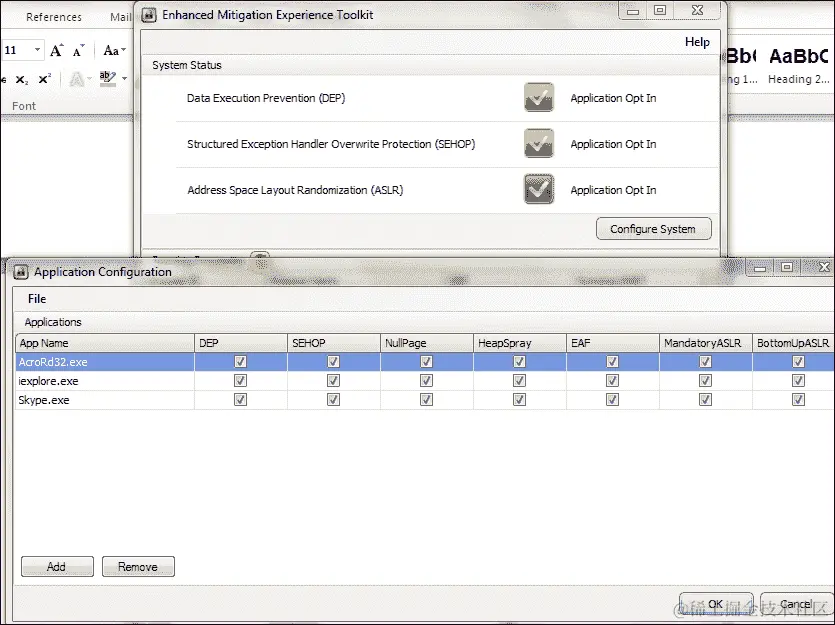Click the SEHOP system status check icon
The width and height of the screenshot is (835, 625).
[x=539, y=143]
